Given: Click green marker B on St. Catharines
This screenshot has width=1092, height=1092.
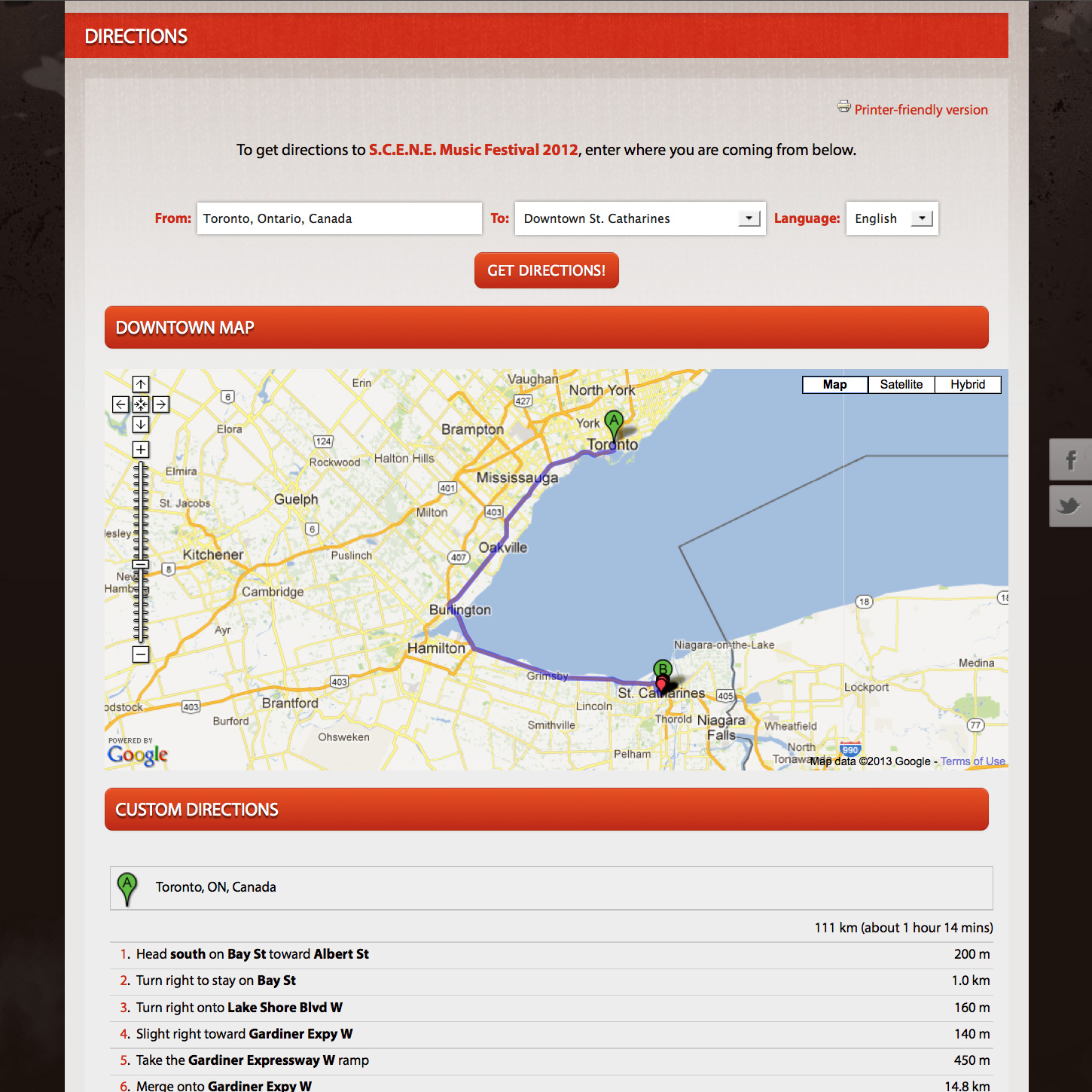Looking at the screenshot, I should point(663,668).
